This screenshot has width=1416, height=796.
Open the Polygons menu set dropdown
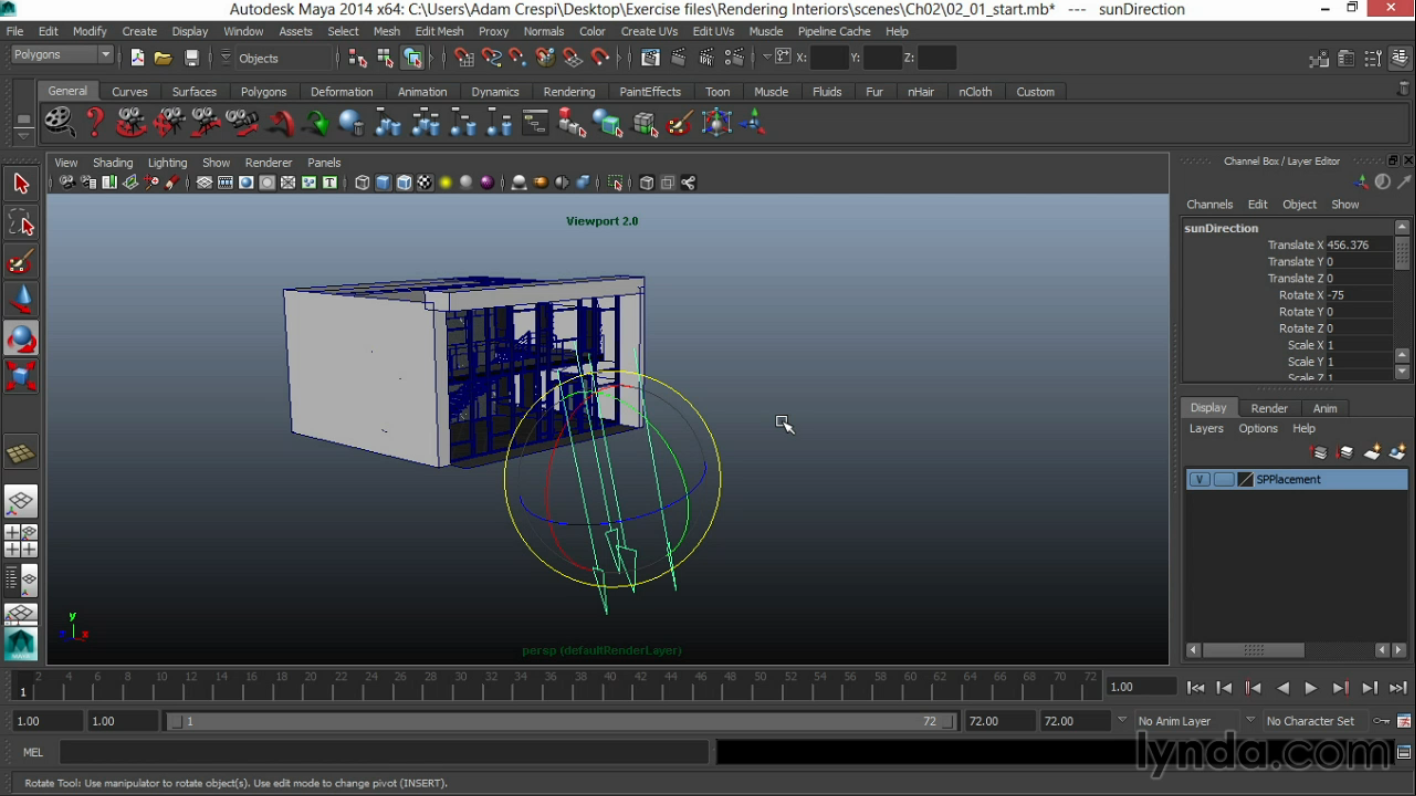[x=62, y=55]
